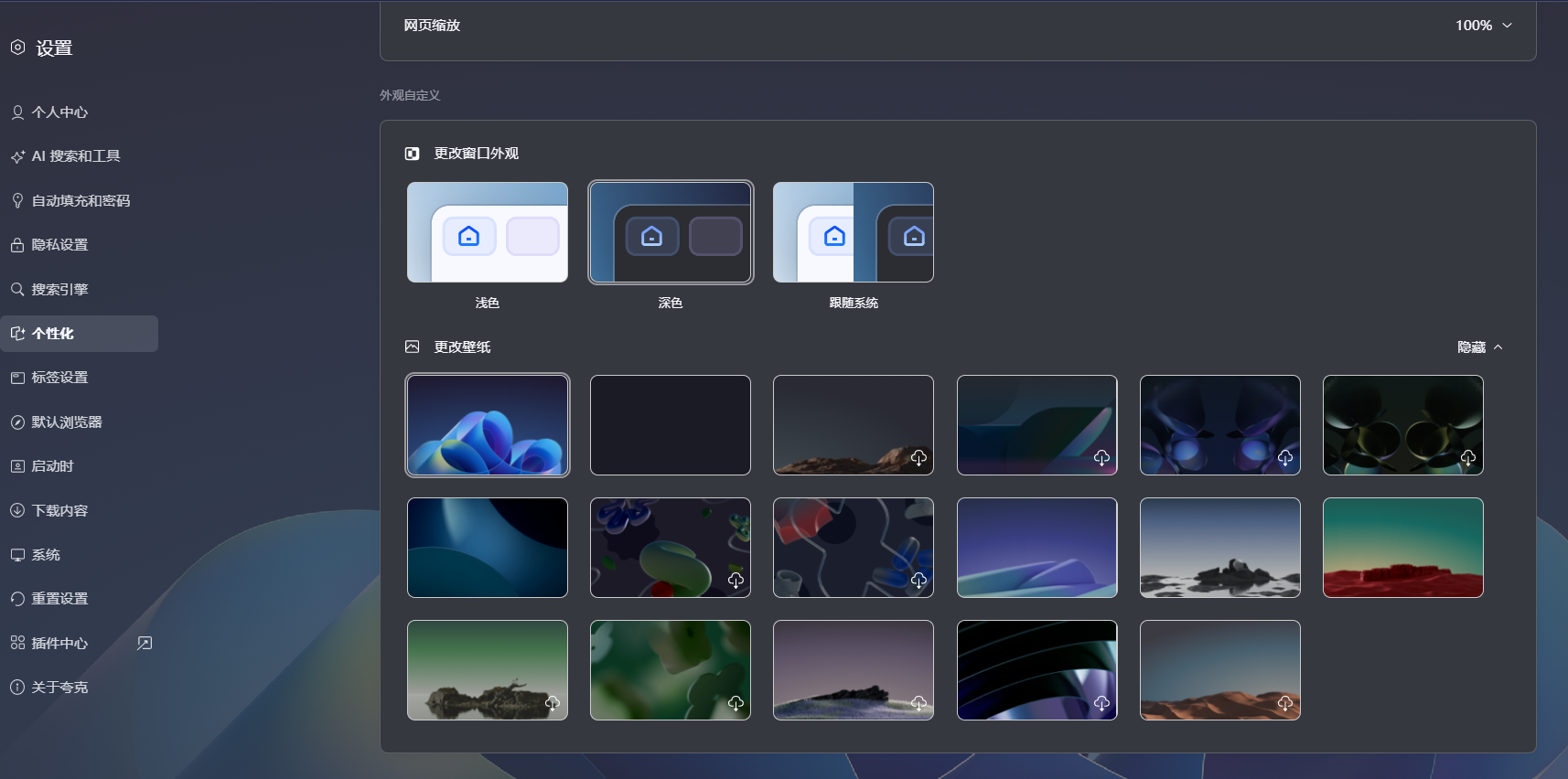Select the purple dusk hill wallpaper
The width and height of the screenshot is (1568, 779).
pyautogui.click(x=854, y=670)
